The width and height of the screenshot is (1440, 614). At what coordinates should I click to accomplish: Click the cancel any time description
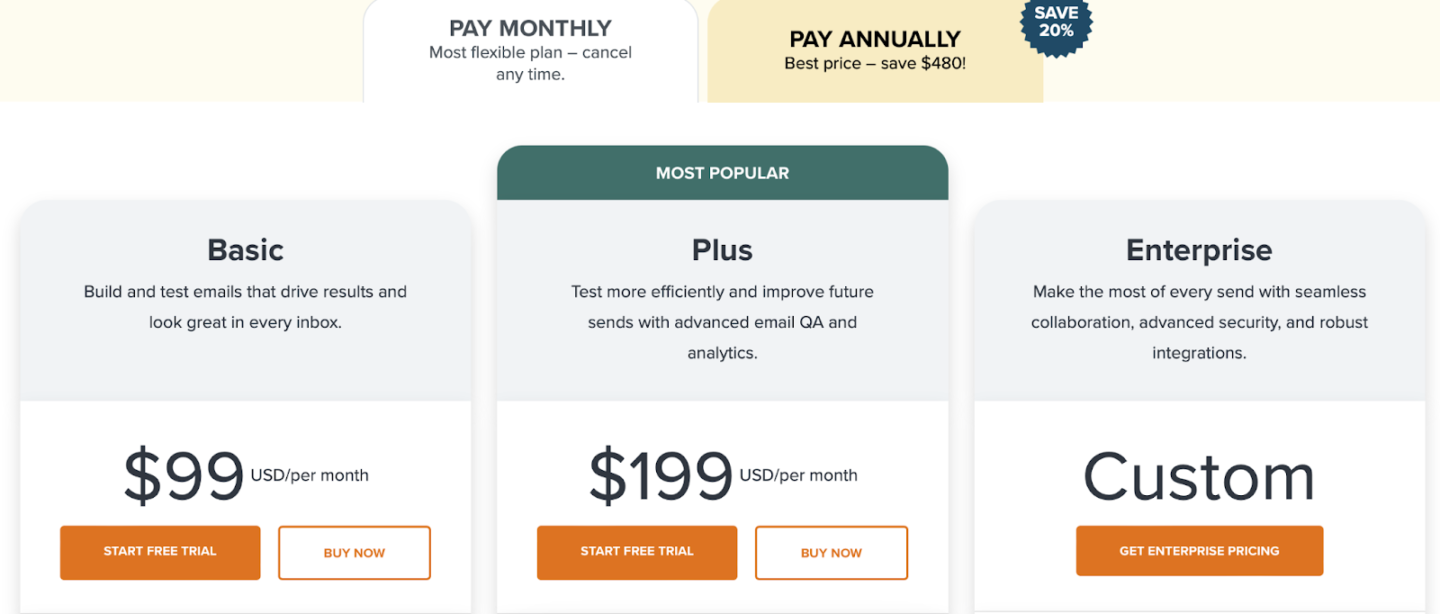coord(530,62)
